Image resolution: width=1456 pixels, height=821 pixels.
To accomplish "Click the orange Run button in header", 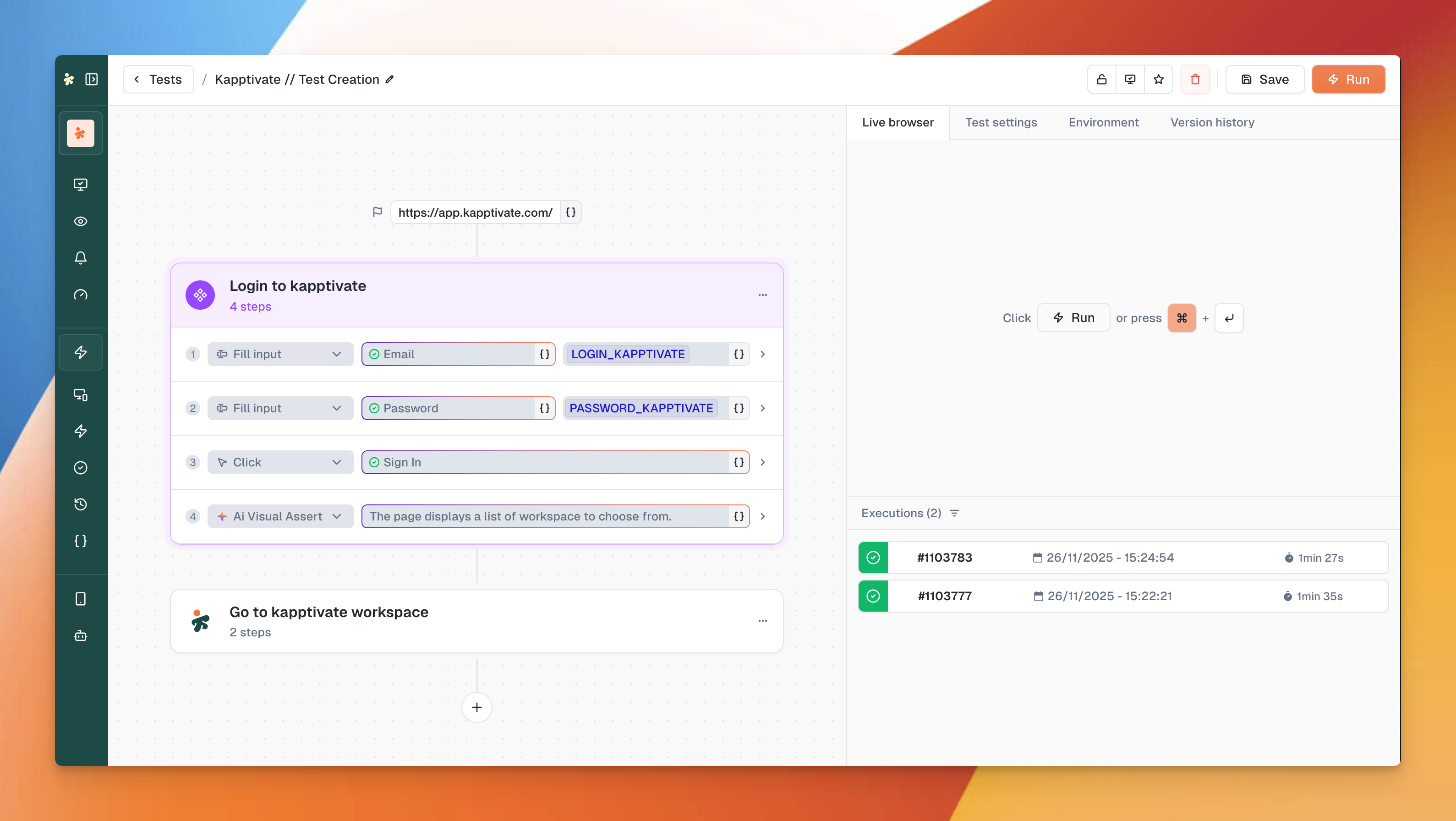I will click(x=1348, y=79).
